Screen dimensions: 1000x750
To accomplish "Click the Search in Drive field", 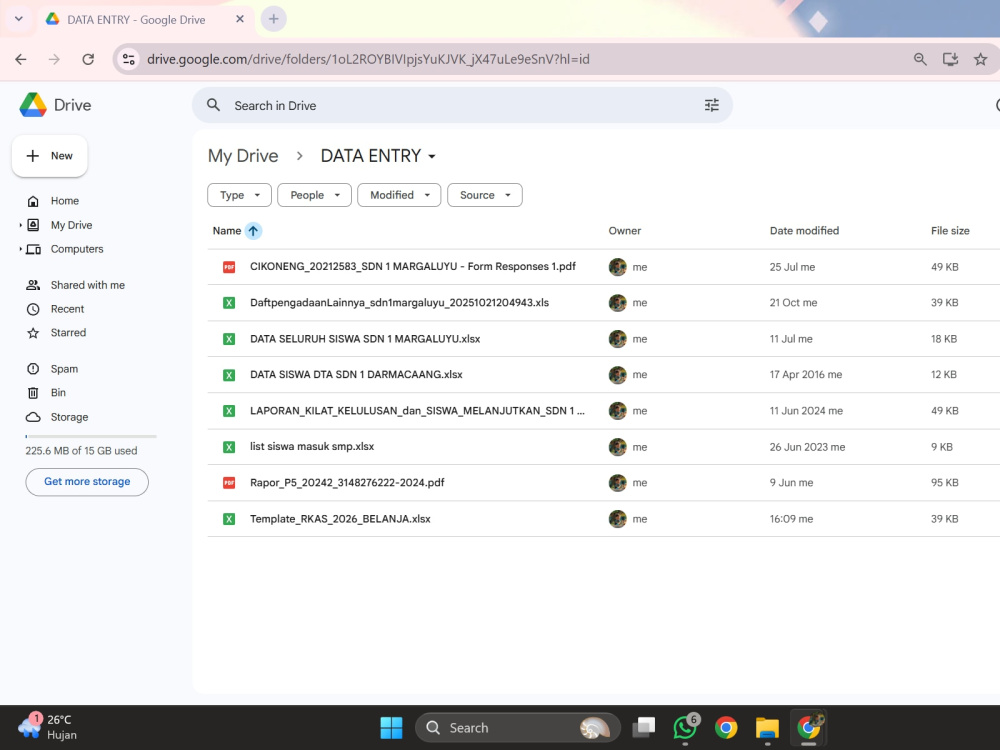I will point(462,105).
